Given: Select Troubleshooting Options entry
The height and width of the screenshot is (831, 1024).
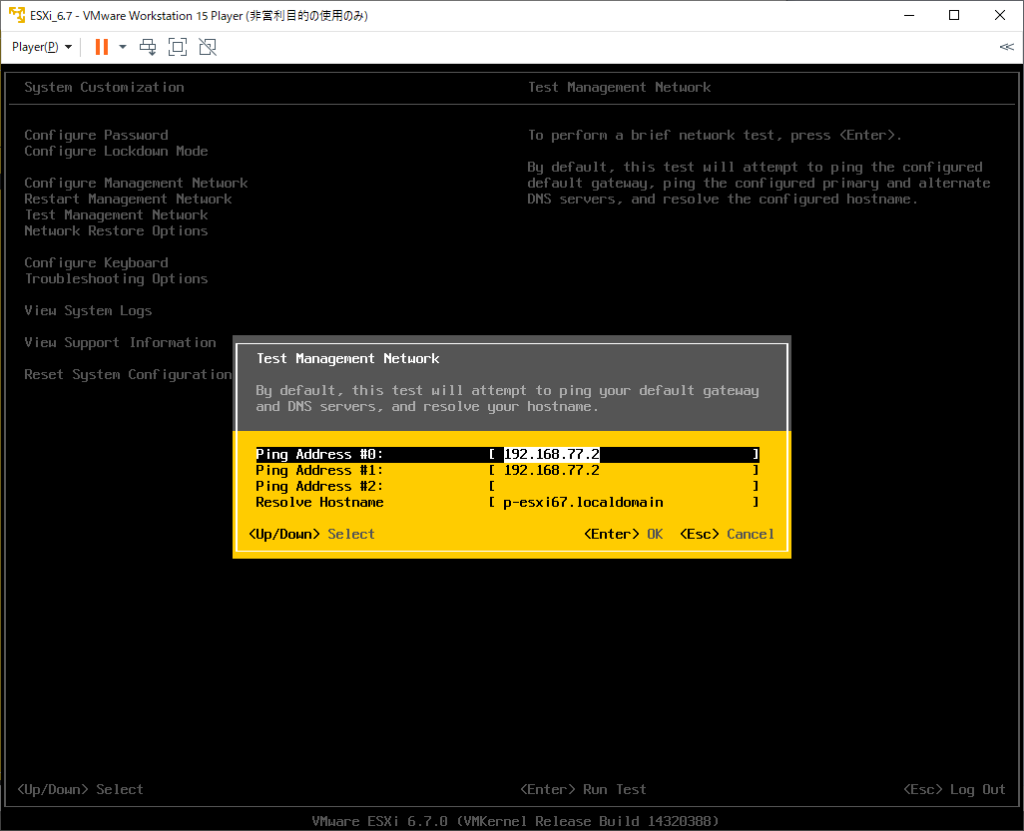Looking at the screenshot, I should pyautogui.click(x=116, y=279).
